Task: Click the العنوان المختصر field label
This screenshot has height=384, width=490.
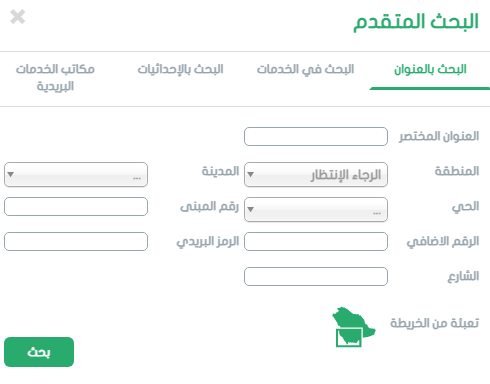Action: click(x=439, y=136)
